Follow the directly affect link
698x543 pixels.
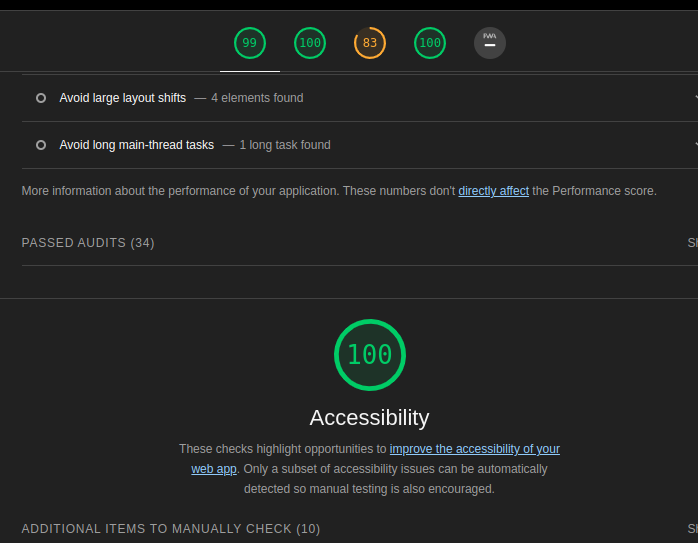click(x=494, y=191)
